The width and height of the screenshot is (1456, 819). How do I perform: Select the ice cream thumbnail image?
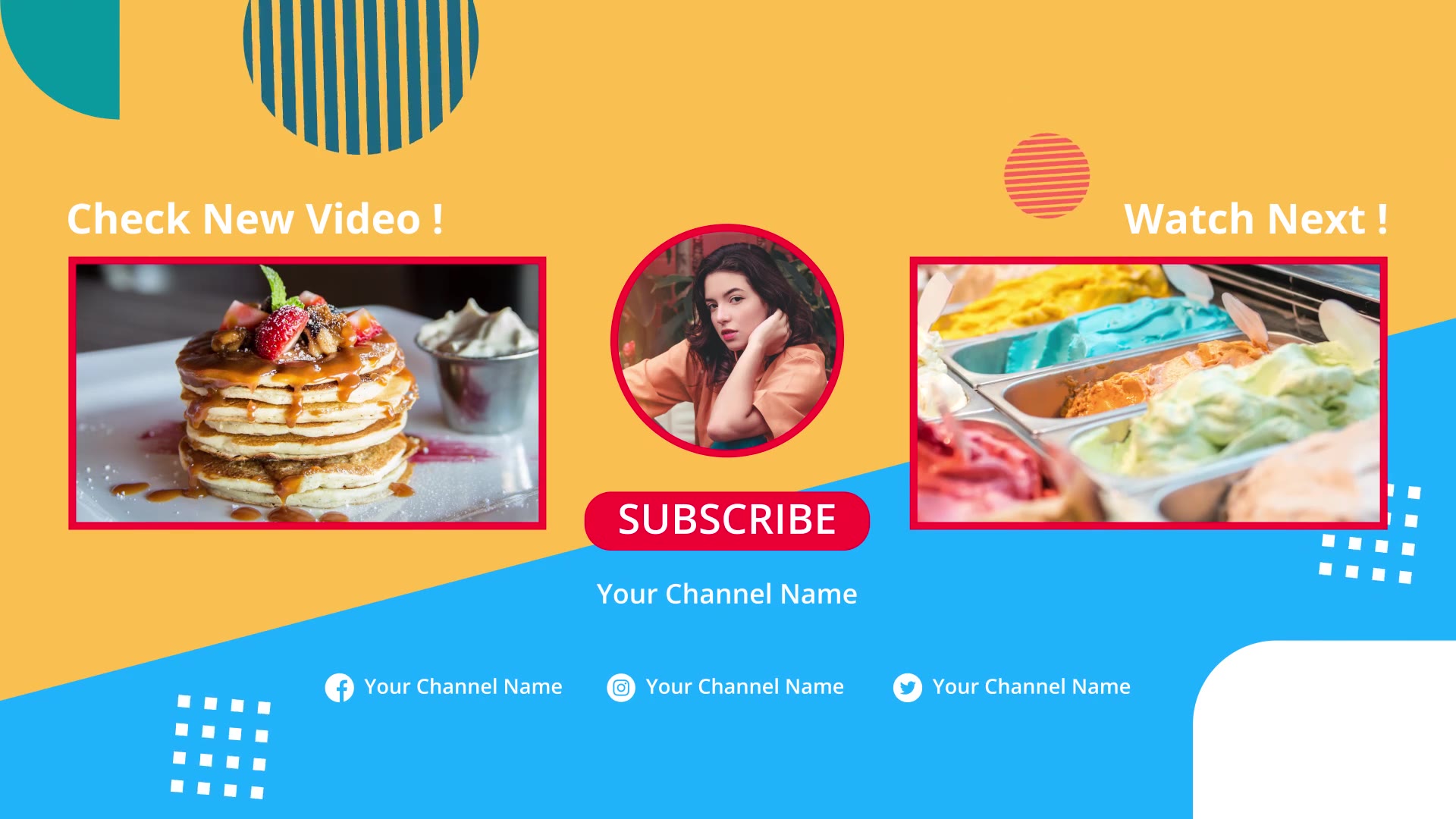point(1147,391)
